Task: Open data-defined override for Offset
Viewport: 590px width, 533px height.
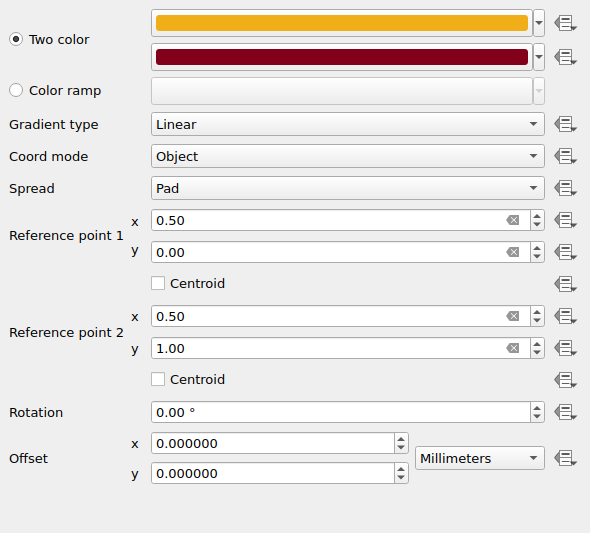Action: click(565, 458)
